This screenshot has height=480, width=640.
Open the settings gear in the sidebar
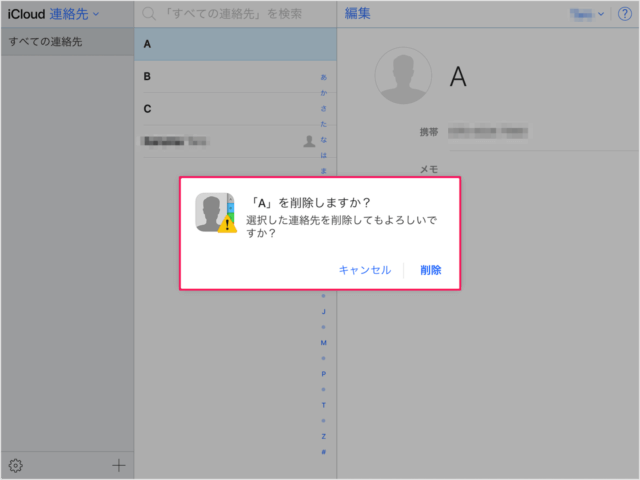click(15, 465)
